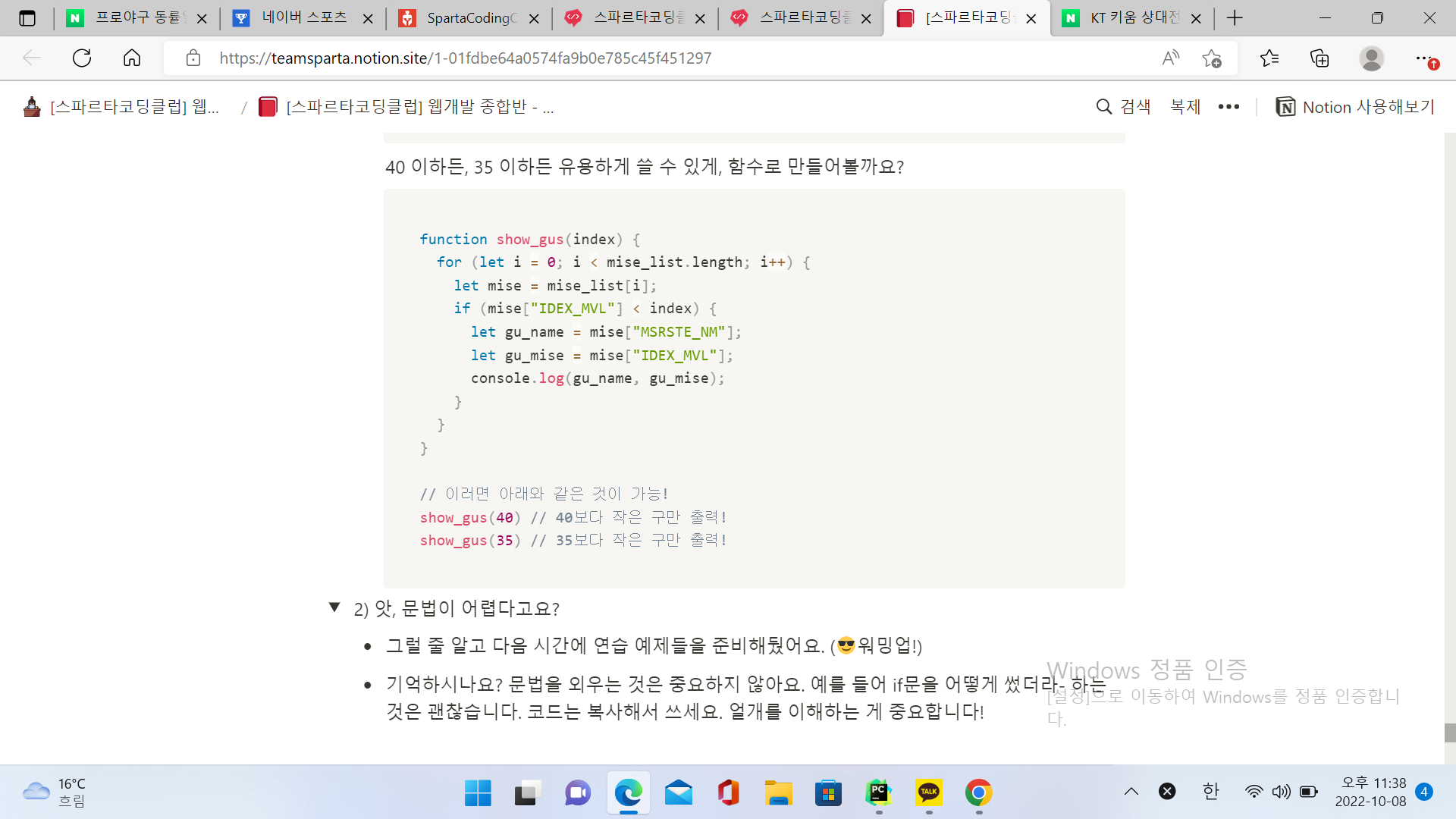This screenshot has height=819, width=1456.
Task: Close the 네이버 스포츠 tab
Action: coord(369,19)
